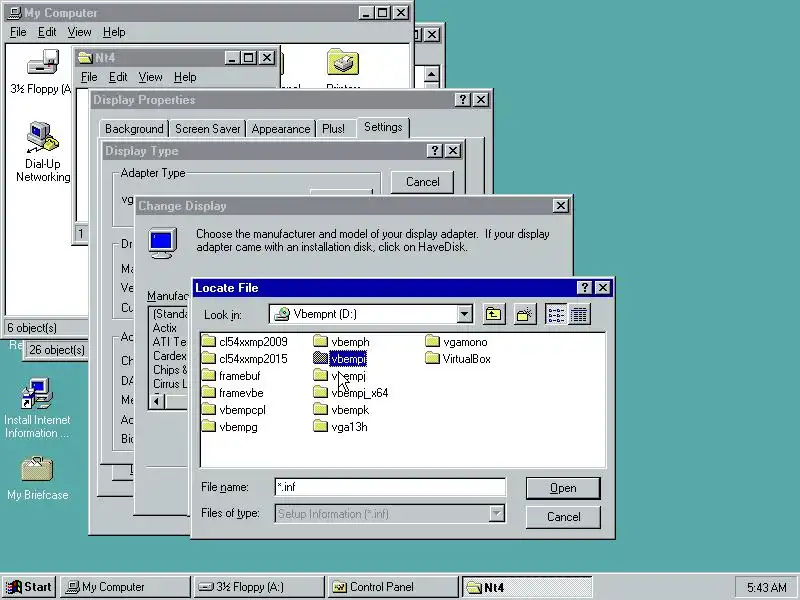800x600 pixels.
Task: Select Actix in the Manufacturers list
Action: click(x=164, y=328)
